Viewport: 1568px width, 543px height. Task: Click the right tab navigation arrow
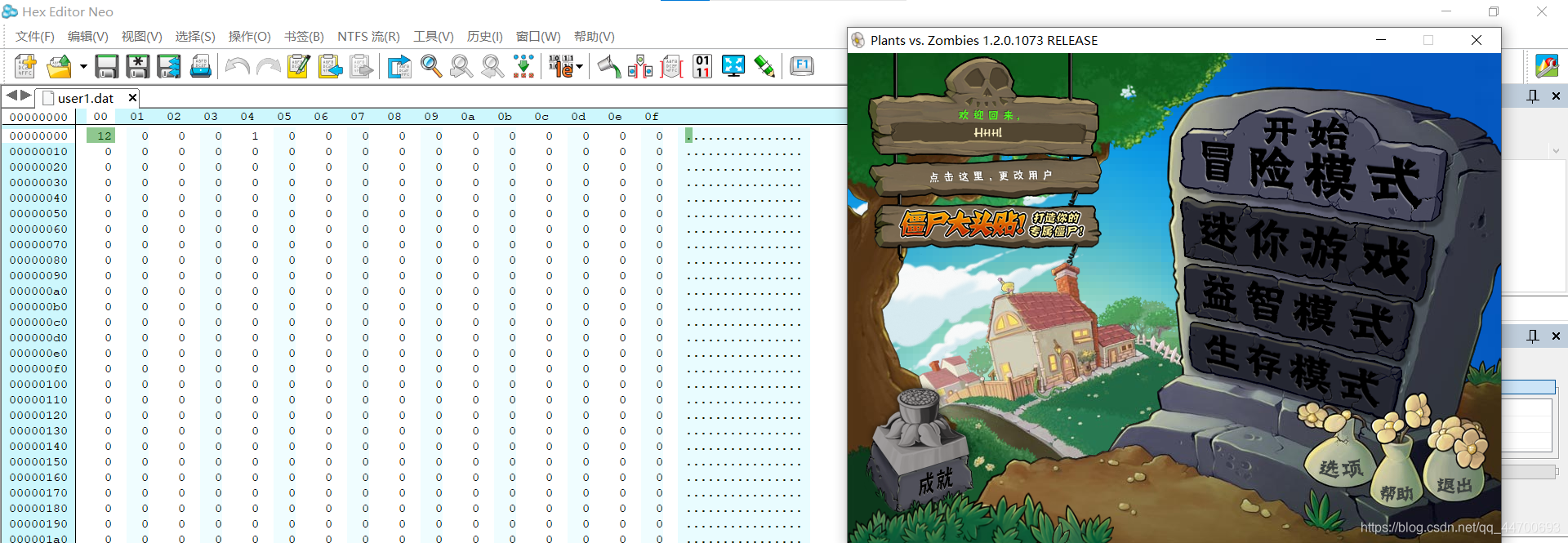click(26, 96)
